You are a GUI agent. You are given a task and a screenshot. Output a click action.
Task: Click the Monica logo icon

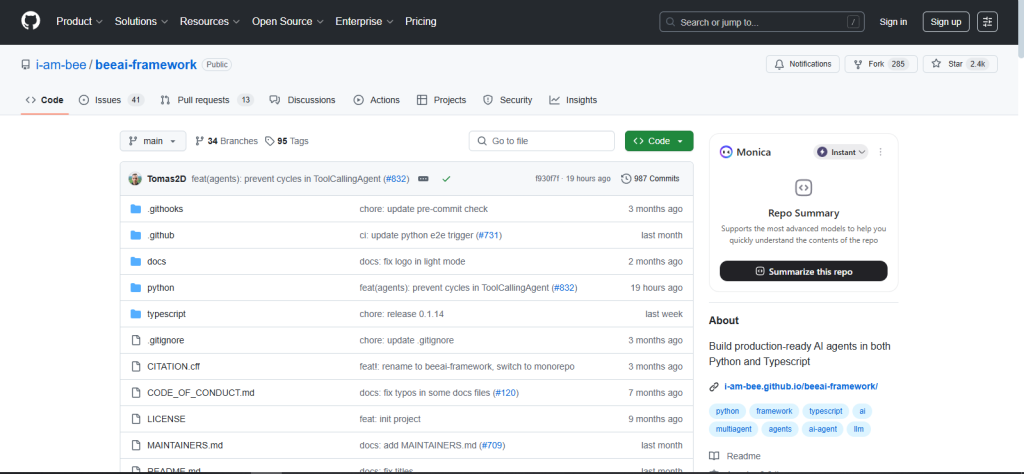click(x=726, y=151)
